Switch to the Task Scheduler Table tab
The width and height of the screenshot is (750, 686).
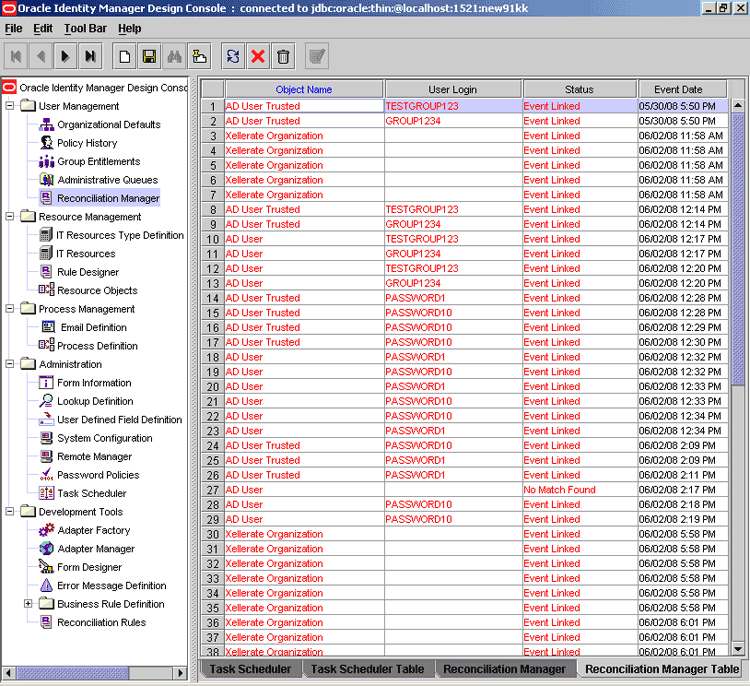367,669
